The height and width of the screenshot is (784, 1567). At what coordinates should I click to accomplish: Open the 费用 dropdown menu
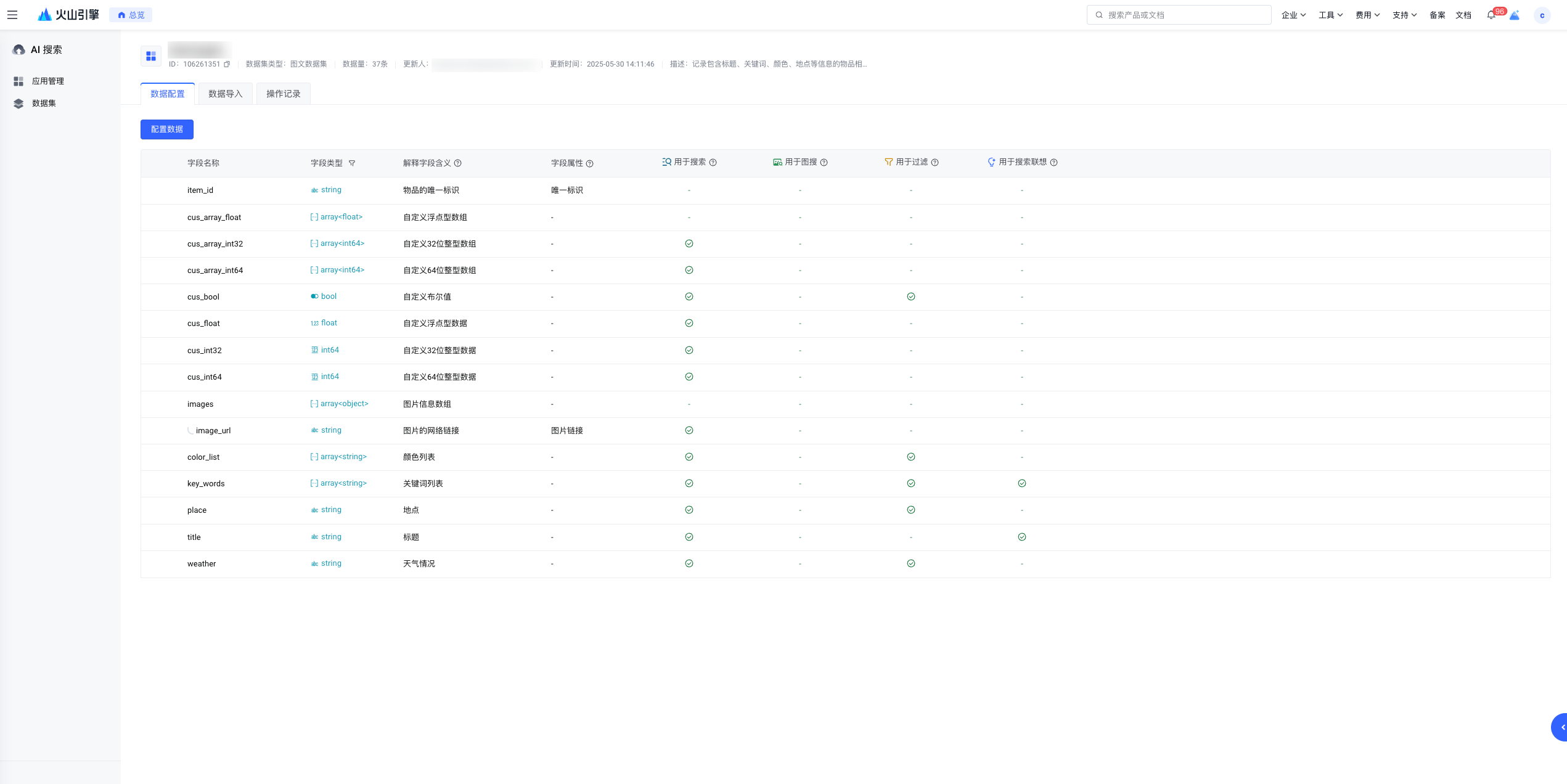coord(1367,15)
